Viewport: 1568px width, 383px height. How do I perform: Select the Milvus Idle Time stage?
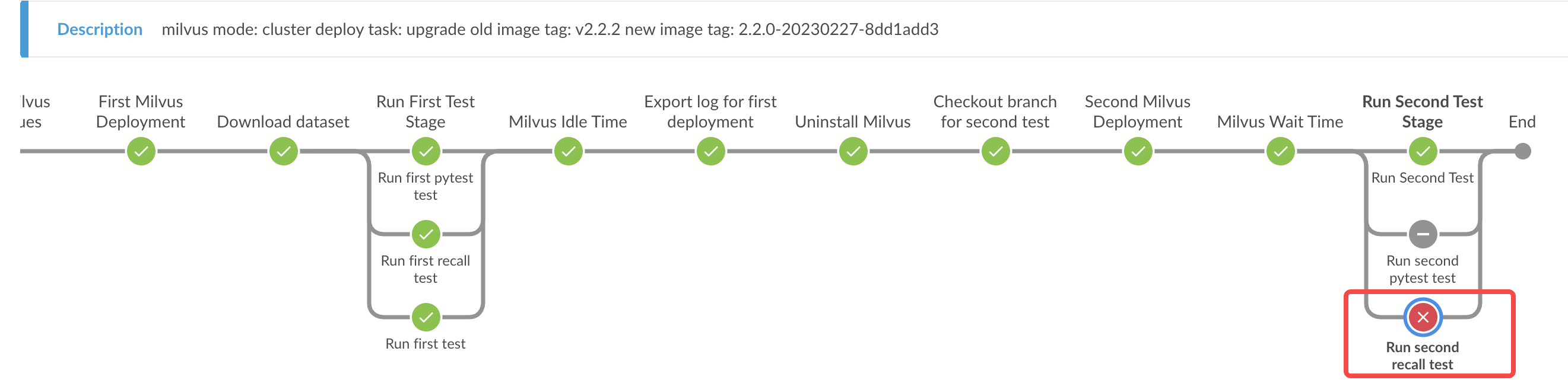pos(568,150)
